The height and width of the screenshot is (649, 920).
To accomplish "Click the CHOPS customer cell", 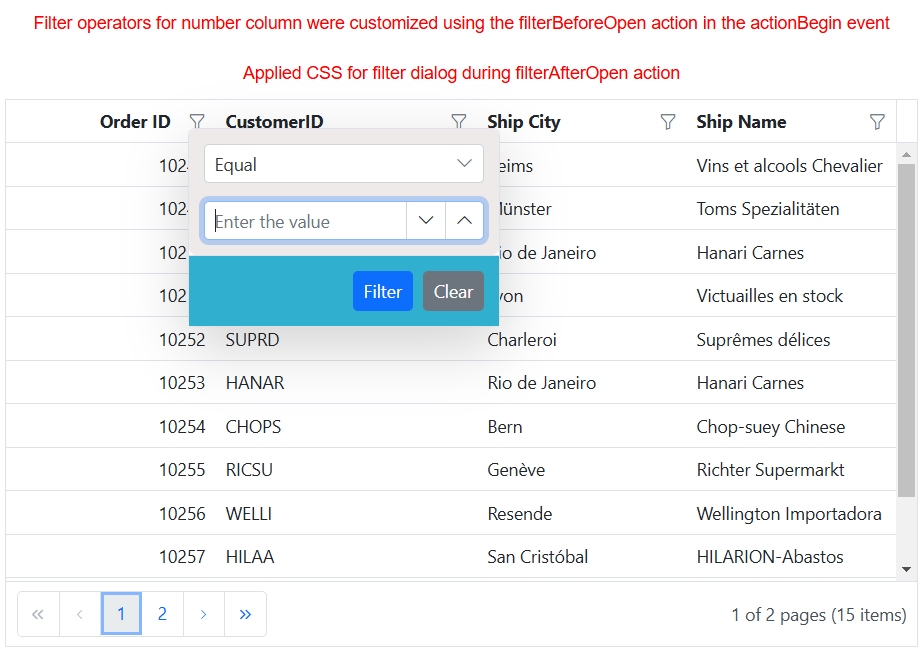I will click(x=254, y=427).
